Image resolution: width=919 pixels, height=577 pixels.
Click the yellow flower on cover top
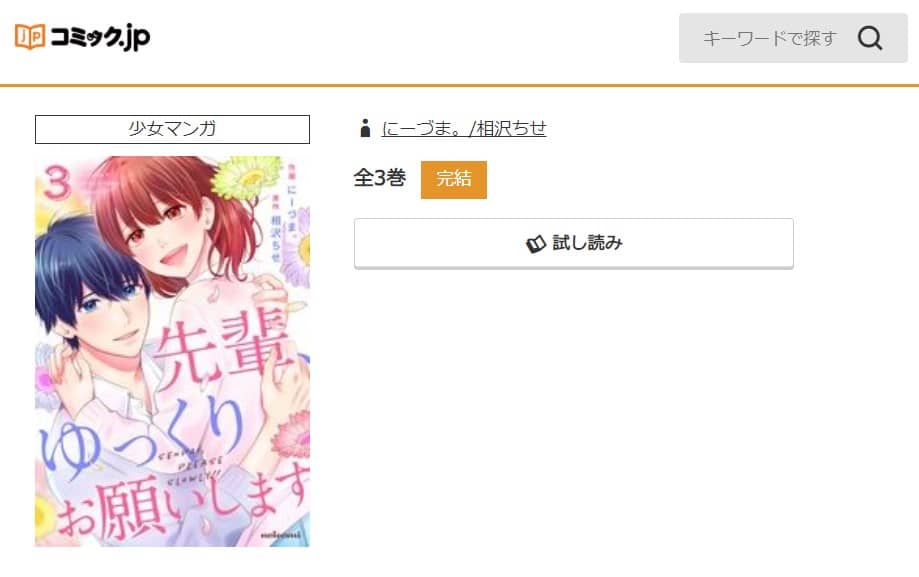[246, 175]
